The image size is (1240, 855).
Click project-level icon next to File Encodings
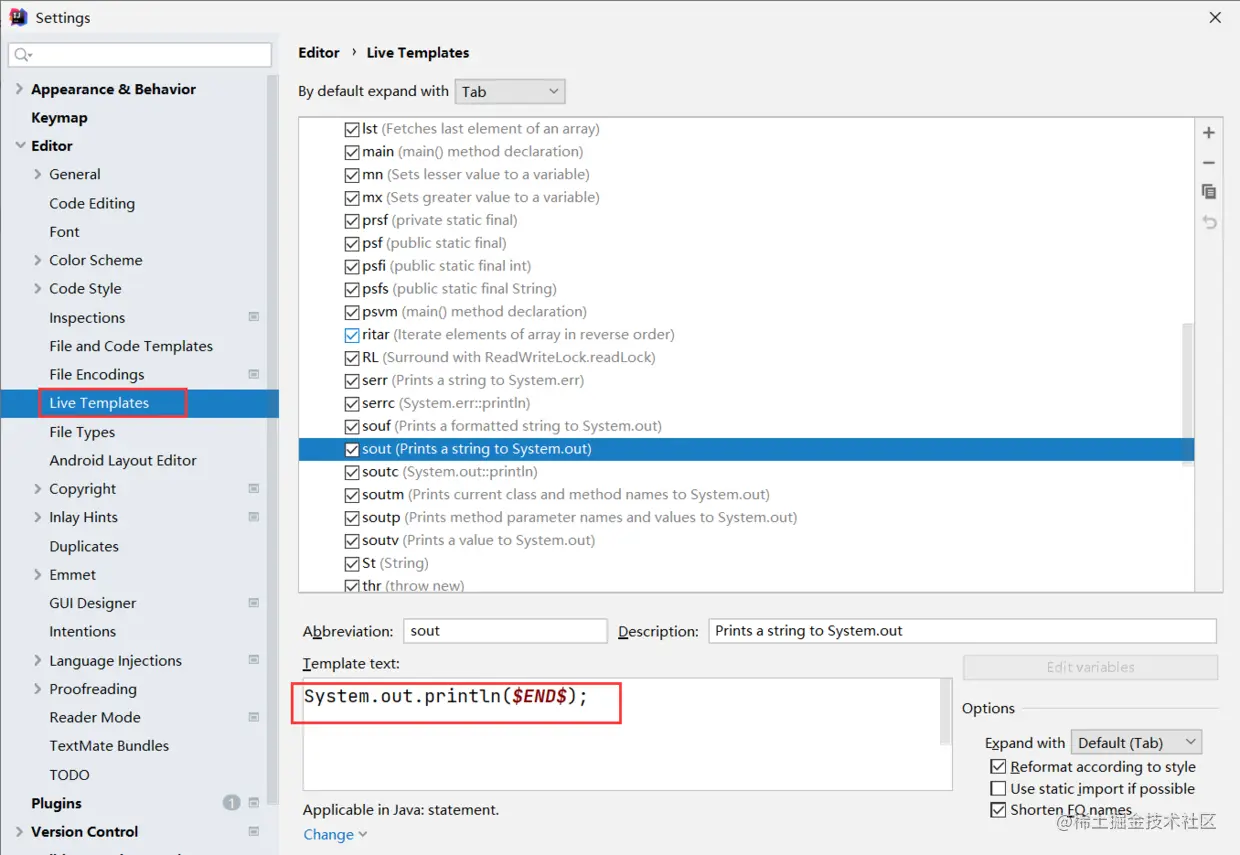[254, 374]
